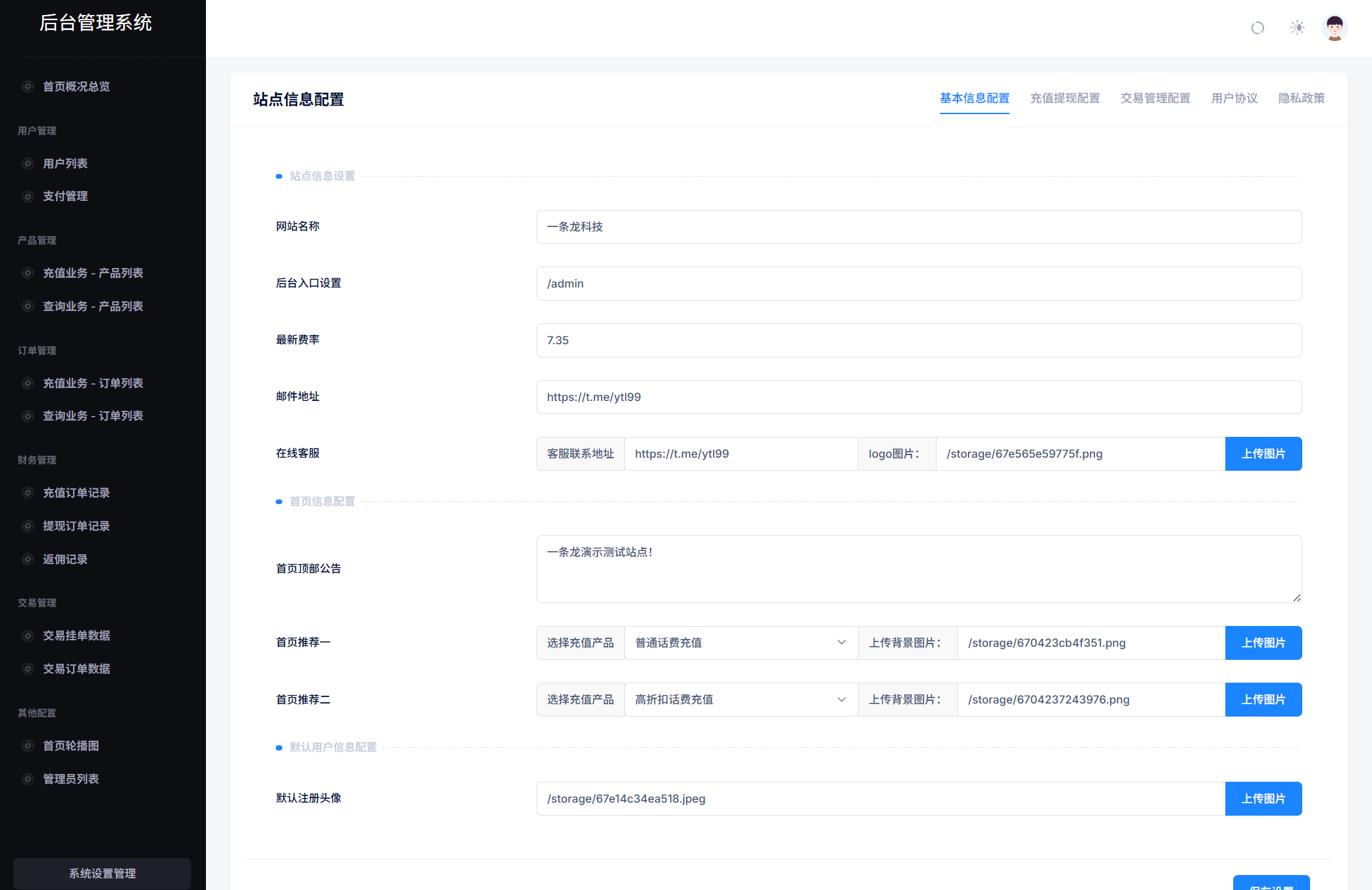Click the circle icon beside 交易挂单数据
Screen dimensions: 1372x890
28,636
